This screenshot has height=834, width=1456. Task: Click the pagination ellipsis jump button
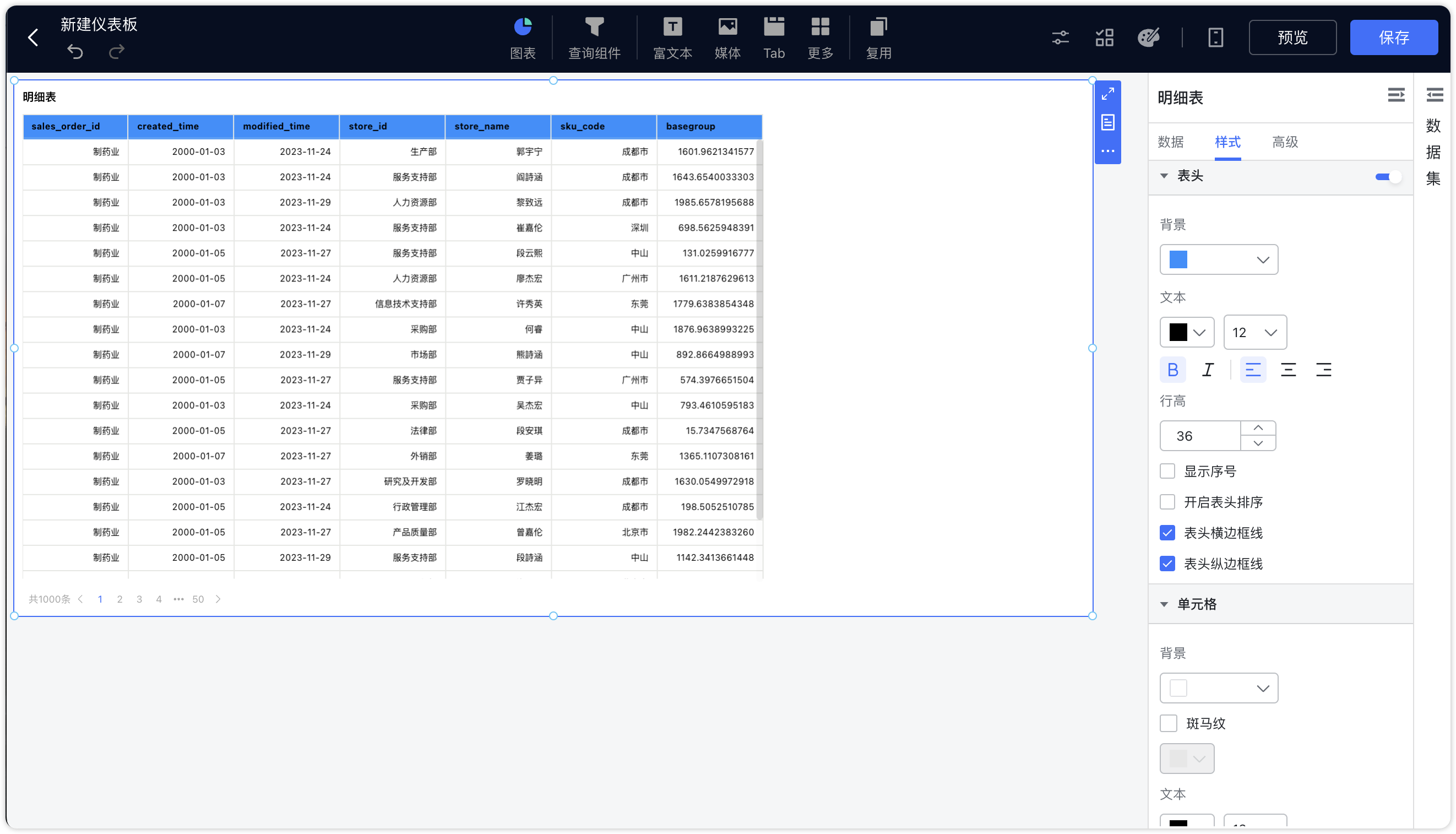[x=178, y=600]
